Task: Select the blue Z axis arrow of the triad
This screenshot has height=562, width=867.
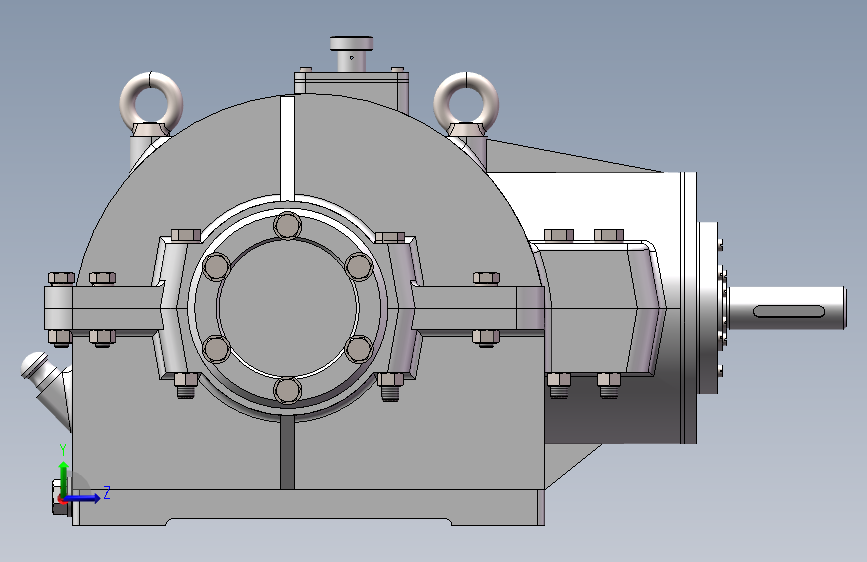Action: click(x=83, y=498)
